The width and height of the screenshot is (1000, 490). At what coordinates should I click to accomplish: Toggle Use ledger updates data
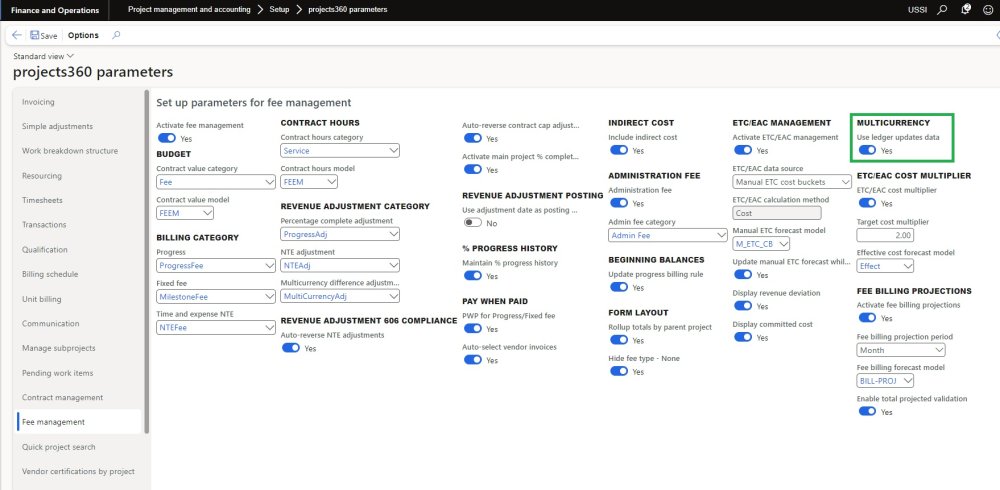click(866, 150)
